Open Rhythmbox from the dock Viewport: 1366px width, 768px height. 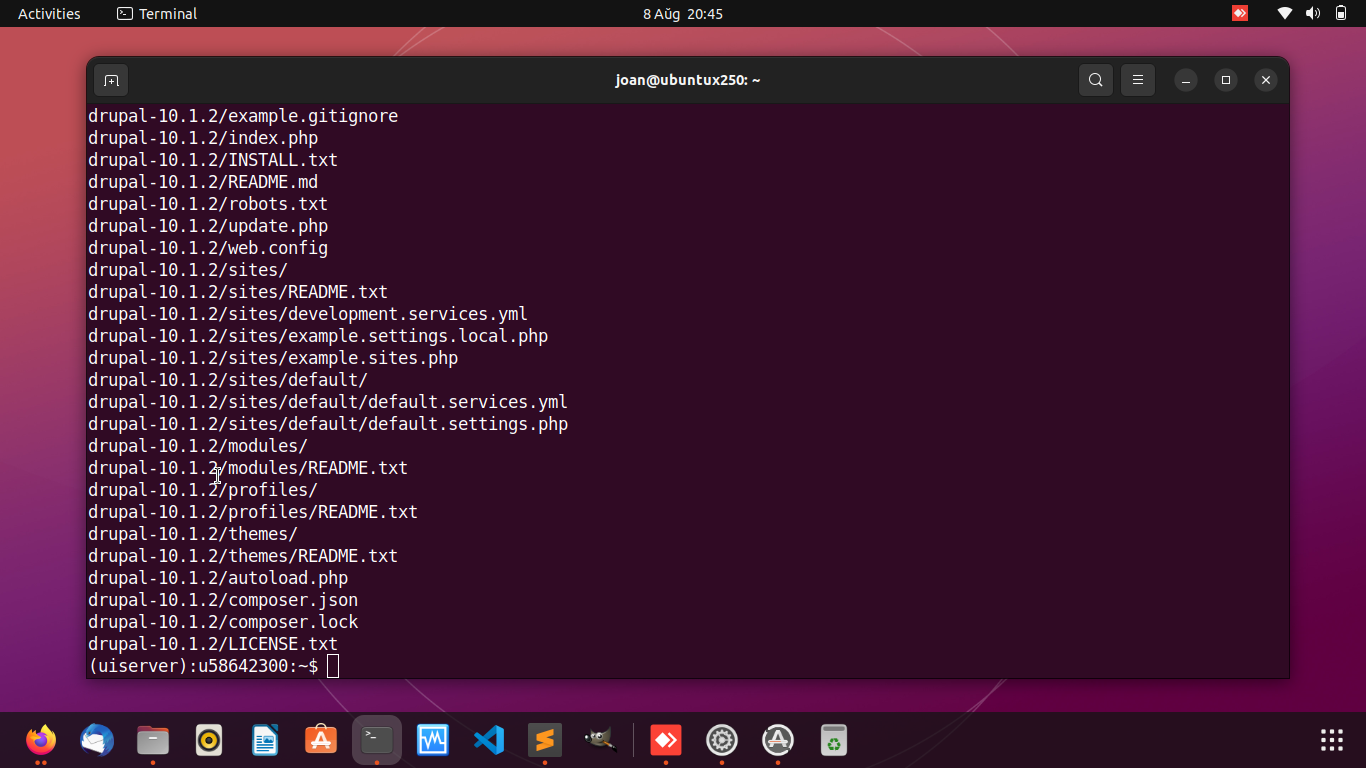coord(209,740)
